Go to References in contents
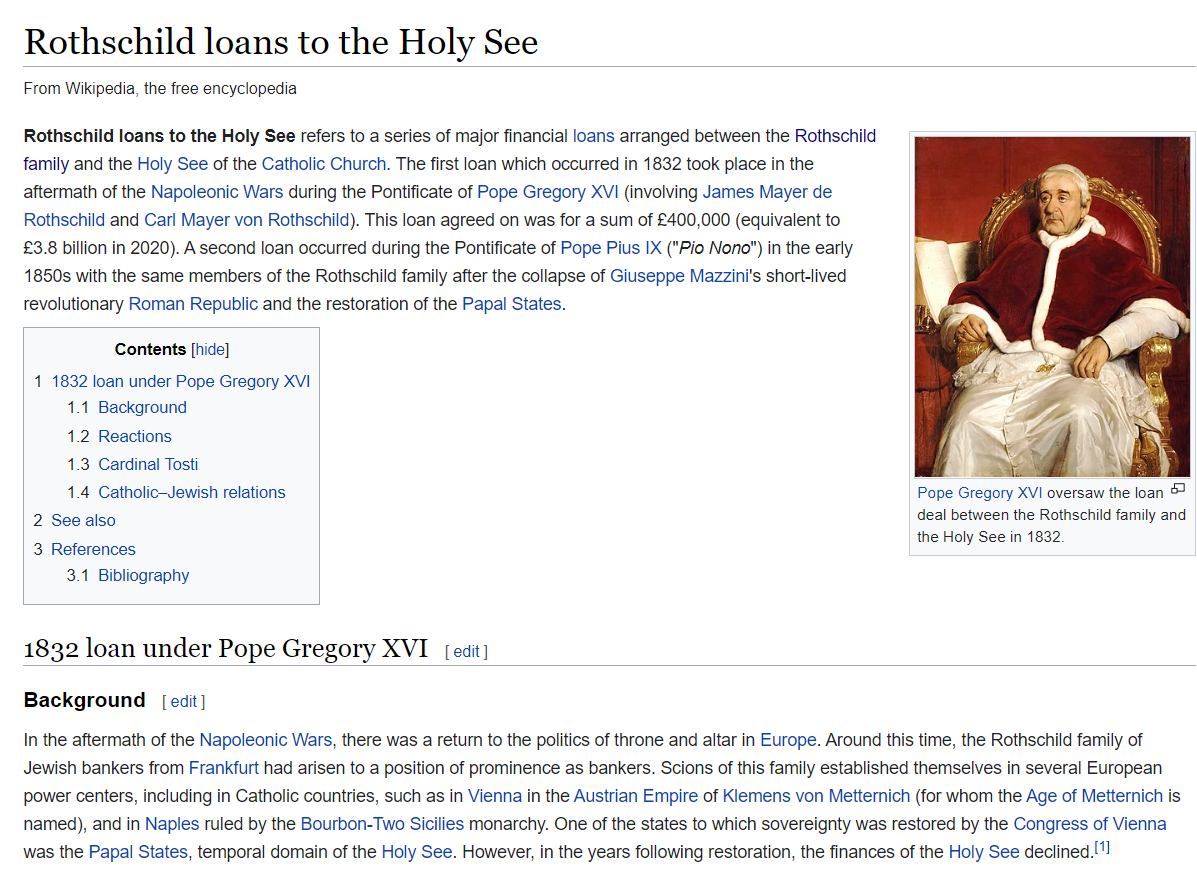Viewport: 1197px width, 879px height. (93, 549)
